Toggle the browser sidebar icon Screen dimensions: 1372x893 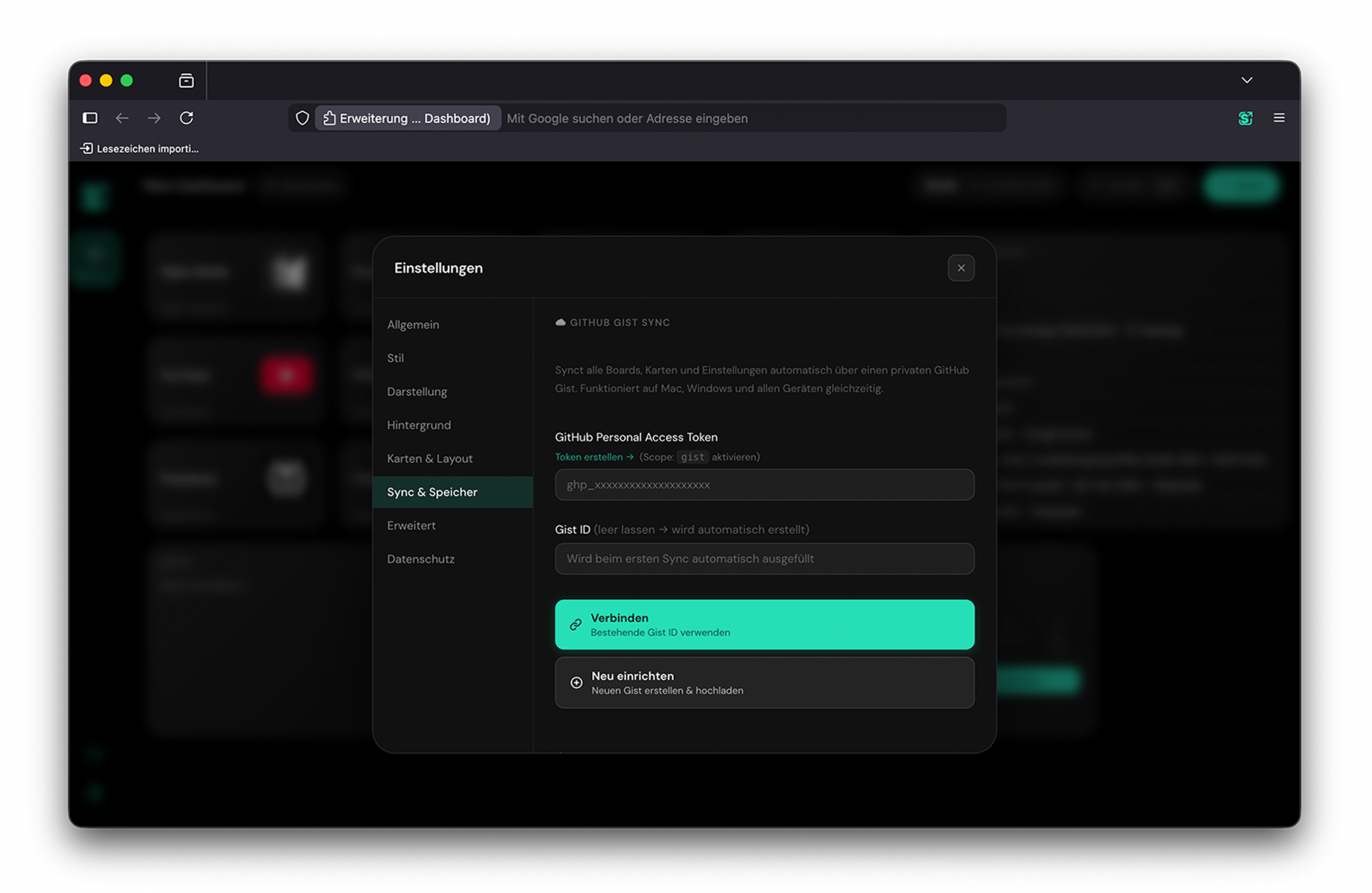coord(90,117)
